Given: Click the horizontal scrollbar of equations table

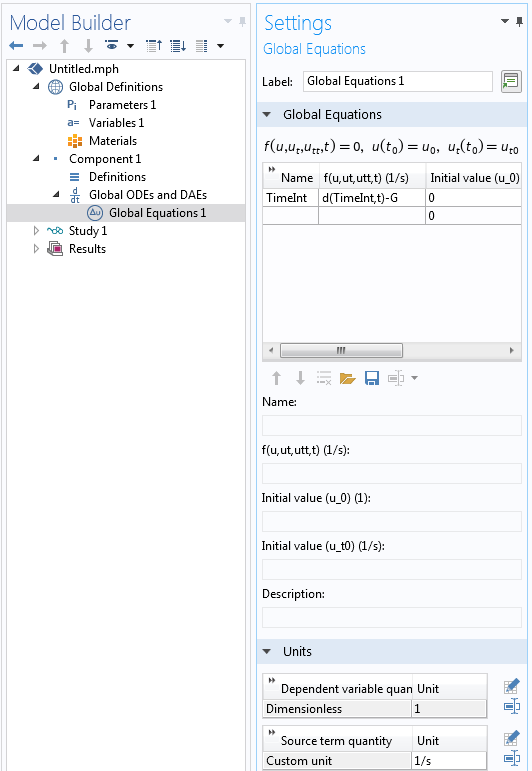Looking at the screenshot, I should [341, 351].
